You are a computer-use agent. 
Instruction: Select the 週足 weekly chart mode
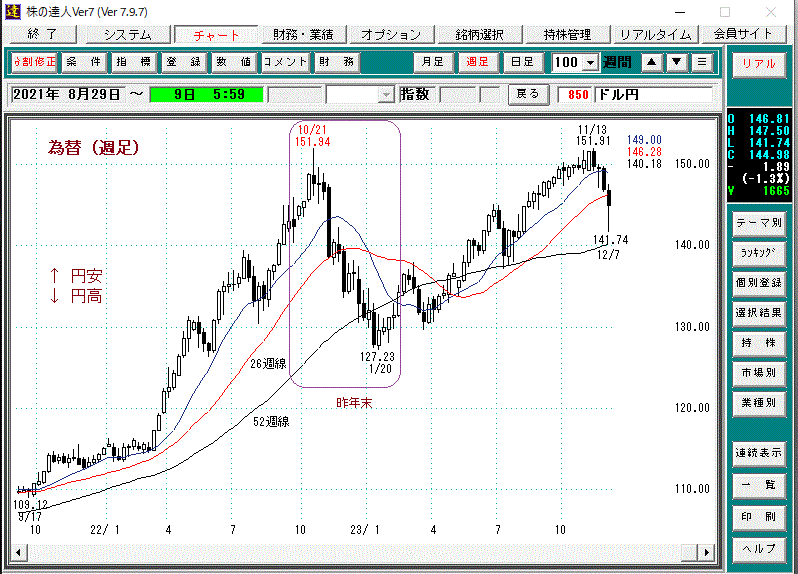tap(477, 62)
